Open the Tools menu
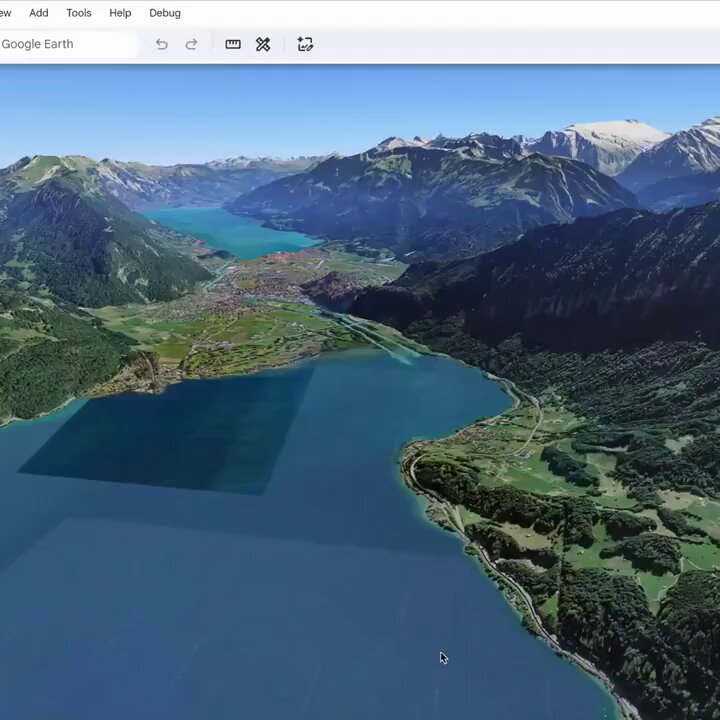This screenshot has width=720, height=720. click(x=79, y=13)
